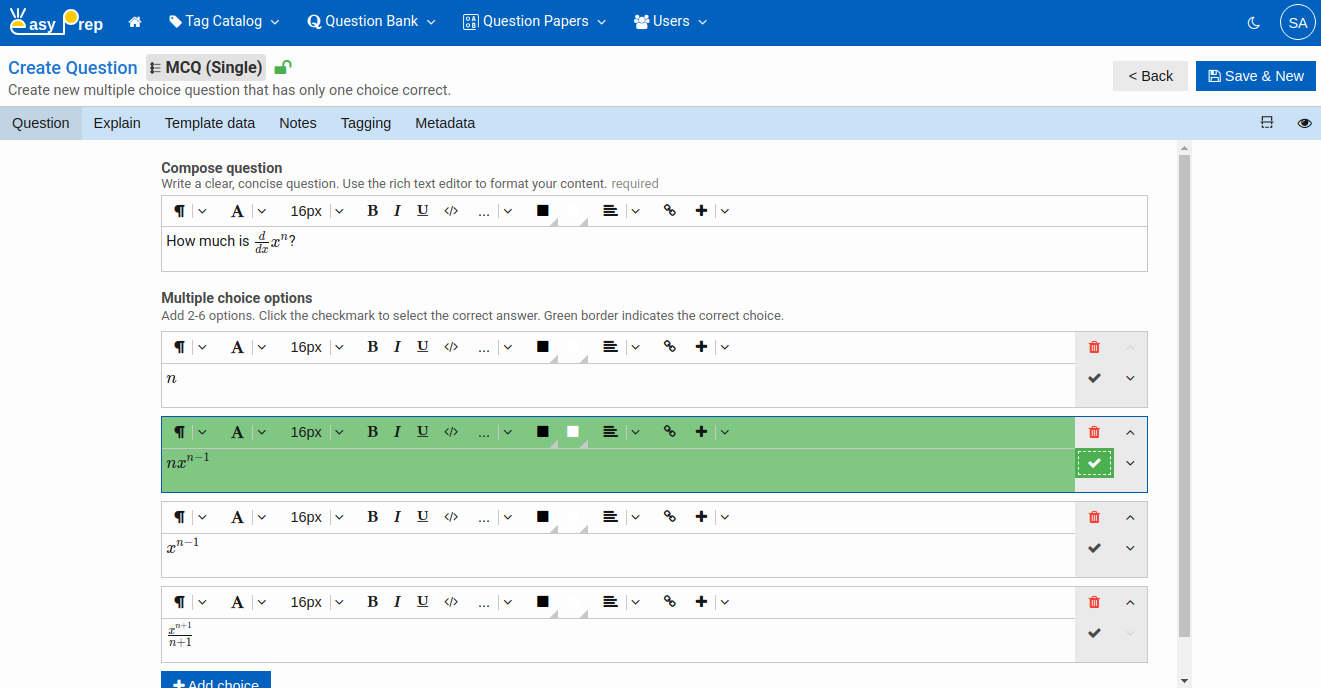Click the home icon in navbar
Image resolution: width=1321 pixels, height=688 pixels.
coord(135,22)
